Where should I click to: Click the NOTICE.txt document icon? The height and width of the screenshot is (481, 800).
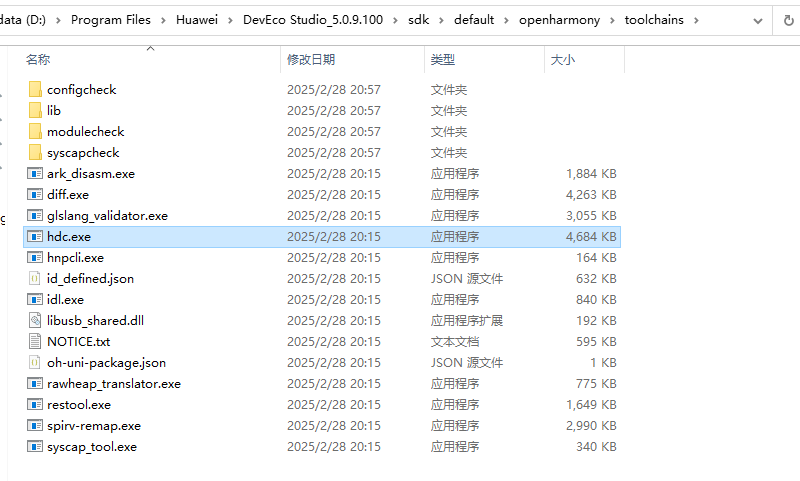pos(35,341)
